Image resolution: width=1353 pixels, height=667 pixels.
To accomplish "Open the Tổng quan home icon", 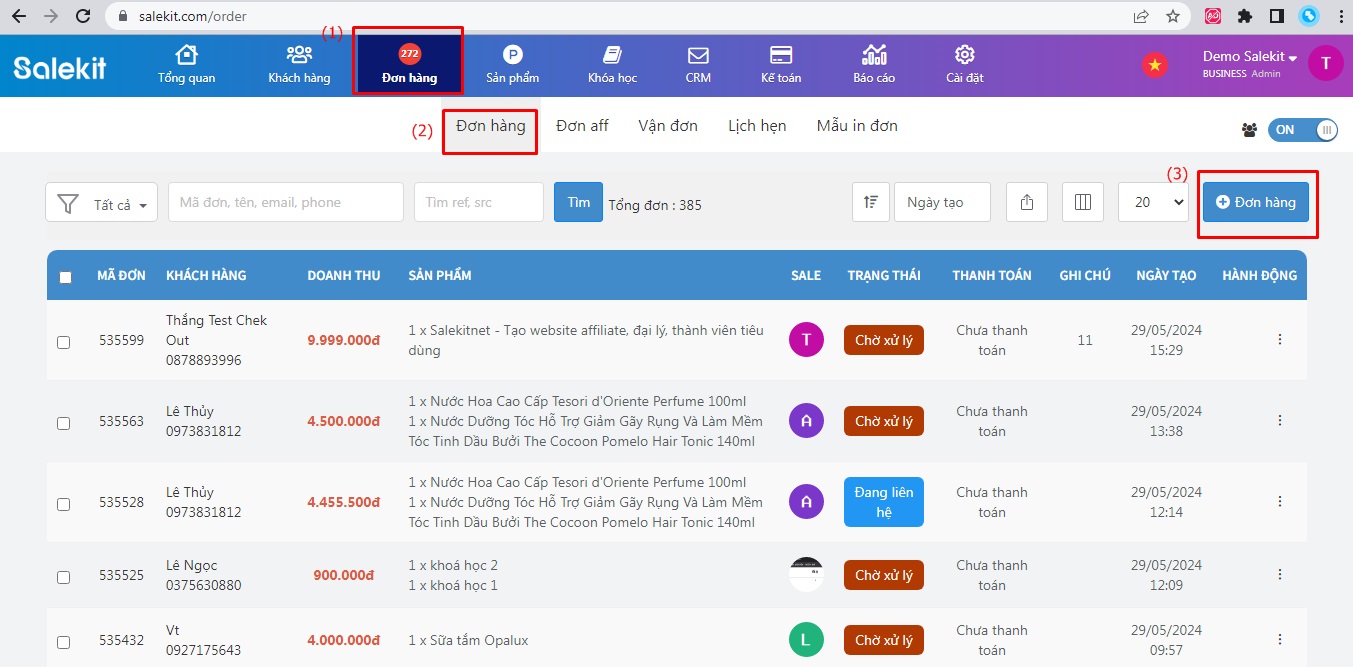I will click(186, 56).
